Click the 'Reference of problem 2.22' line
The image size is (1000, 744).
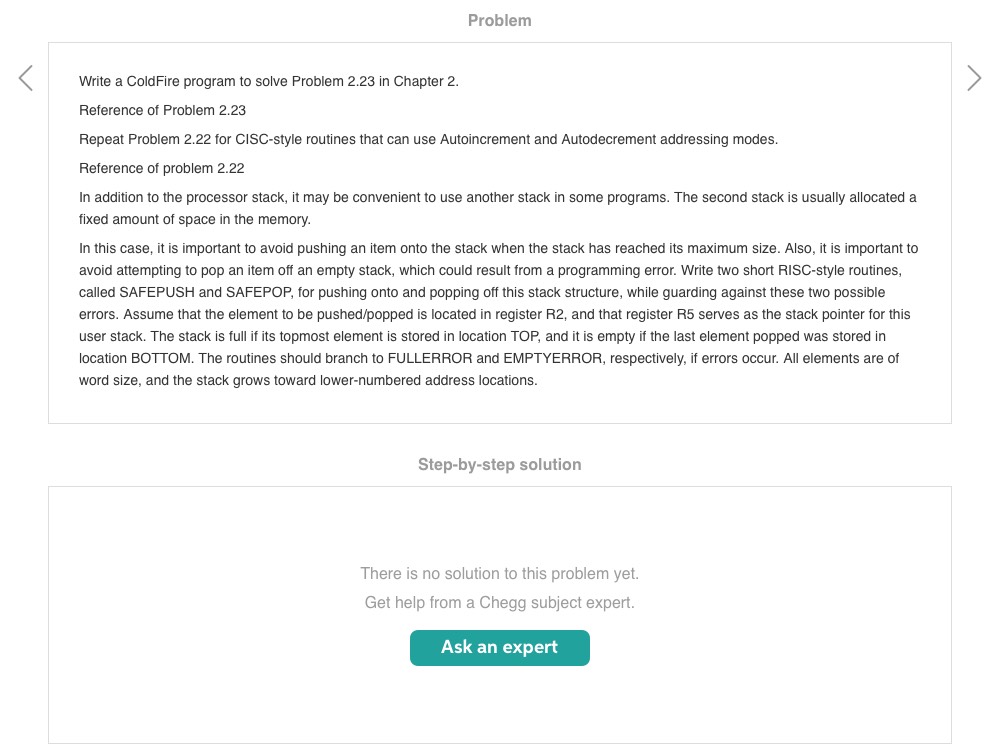(162, 168)
